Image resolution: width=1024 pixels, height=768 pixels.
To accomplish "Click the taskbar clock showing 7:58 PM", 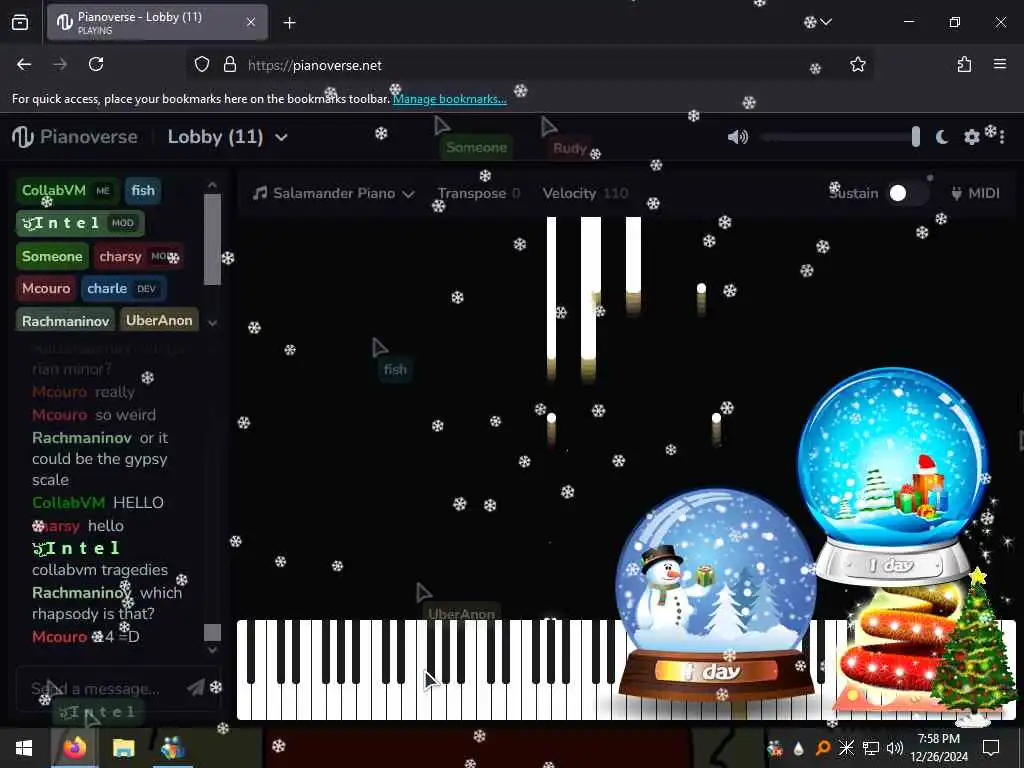I will point(938,748).
